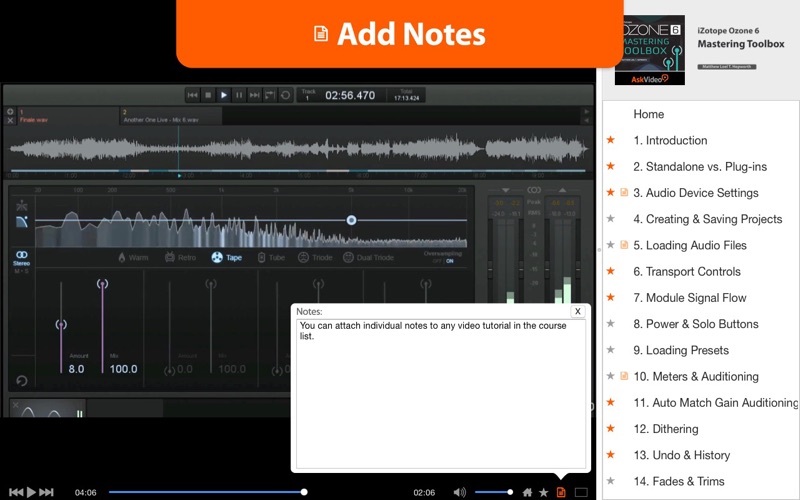Click the 02:56.470 time display
This screenshot has width=800, height=500.
point(350,95)
